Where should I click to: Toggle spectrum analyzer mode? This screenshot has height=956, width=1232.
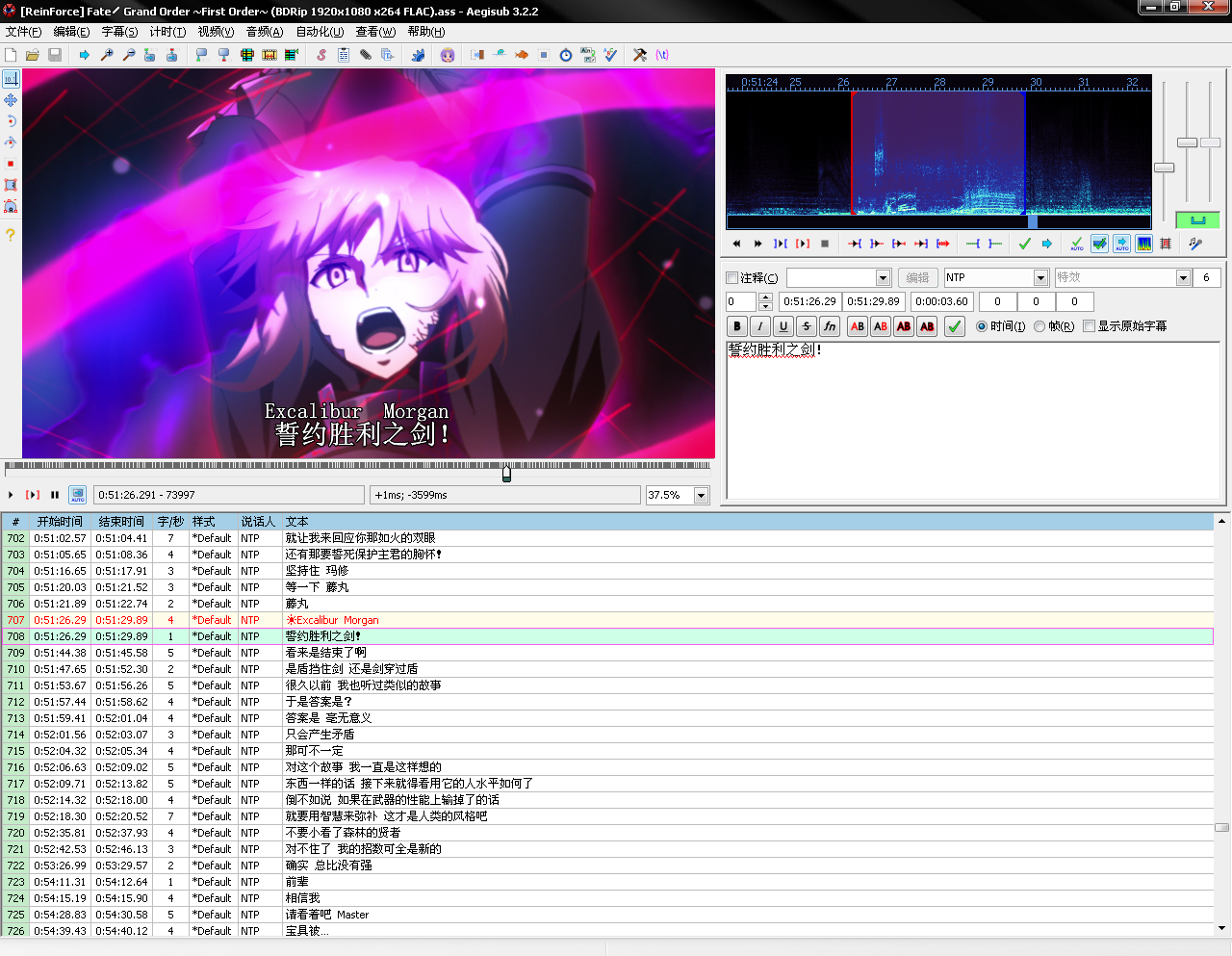1143,244
